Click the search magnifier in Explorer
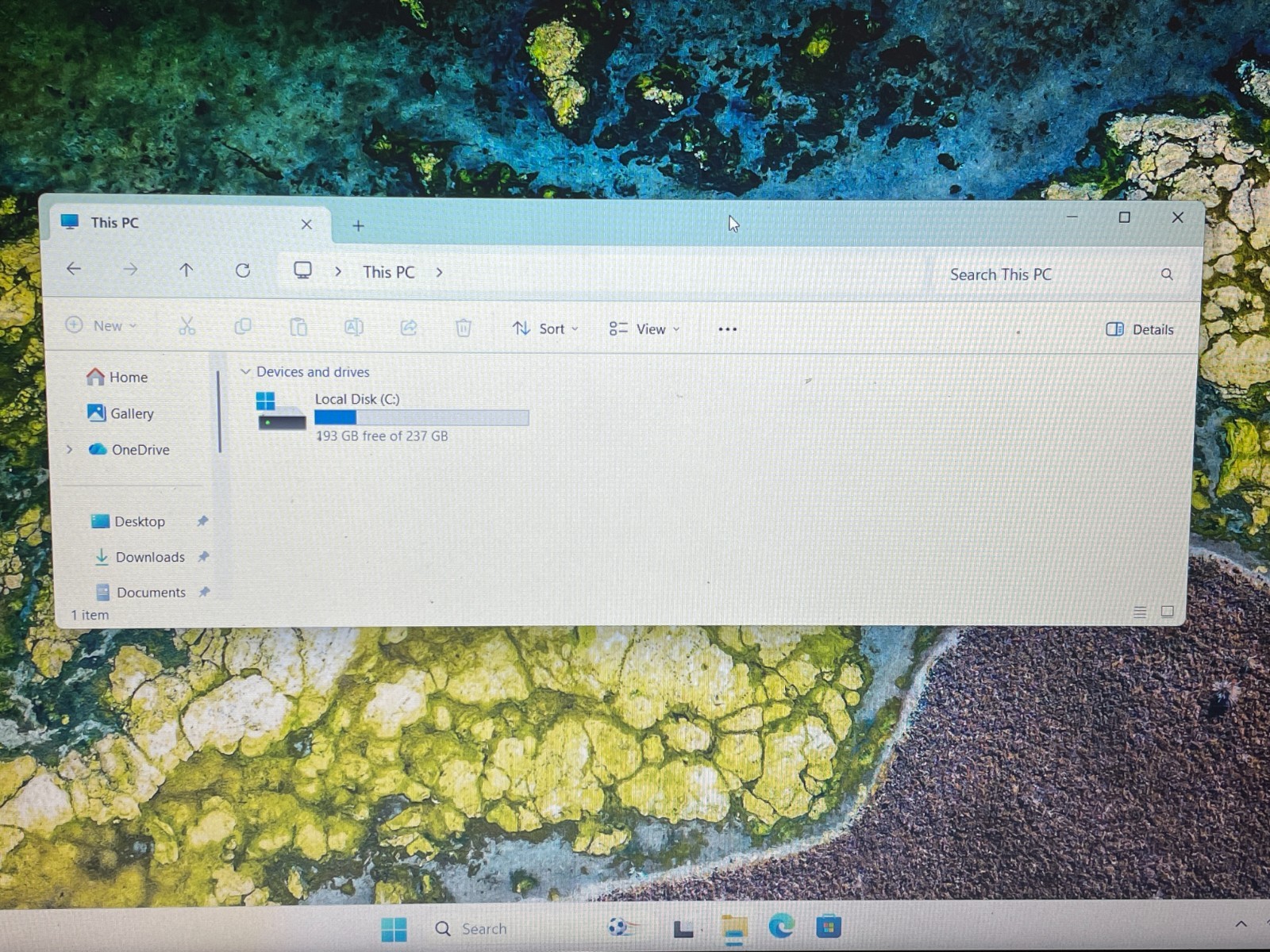This screenshot has height=952, width=1270. pos(1167,274)
